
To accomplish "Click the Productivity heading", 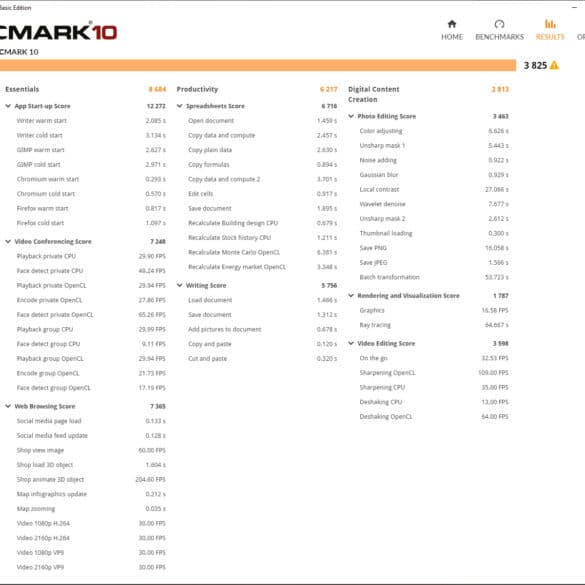I will tap(197, 89).
